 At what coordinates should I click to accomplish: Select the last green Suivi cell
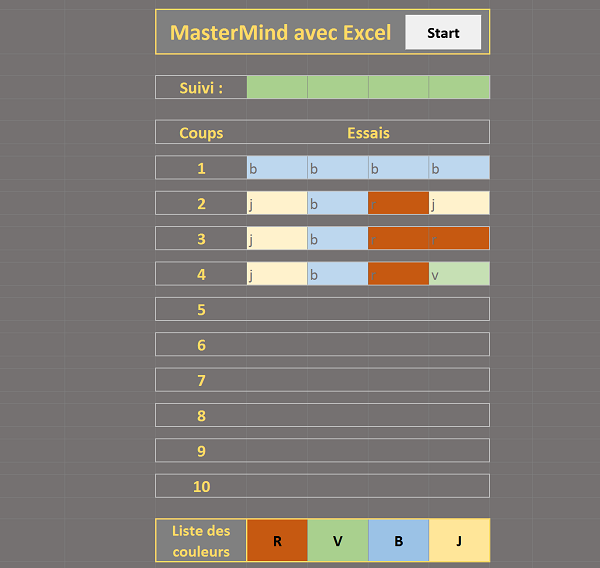pyautogui.click(x=459, y=87)
